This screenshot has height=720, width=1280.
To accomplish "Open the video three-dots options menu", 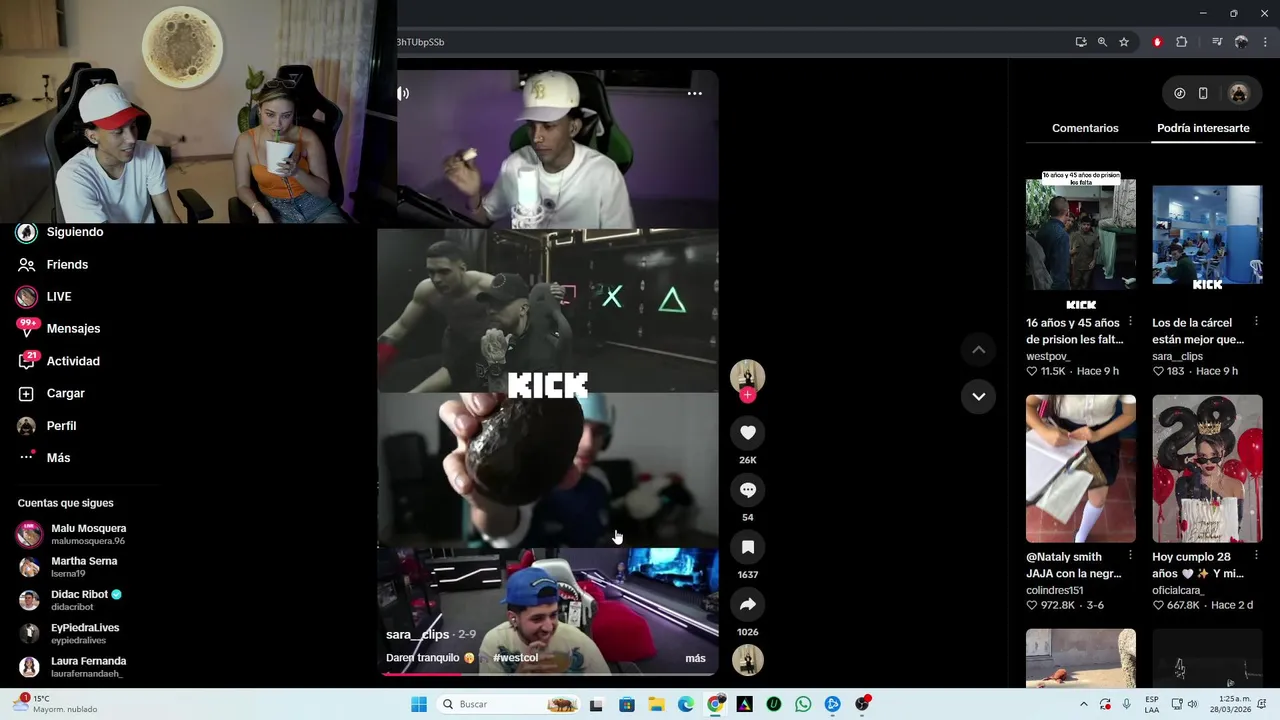I will pos(694,93).
